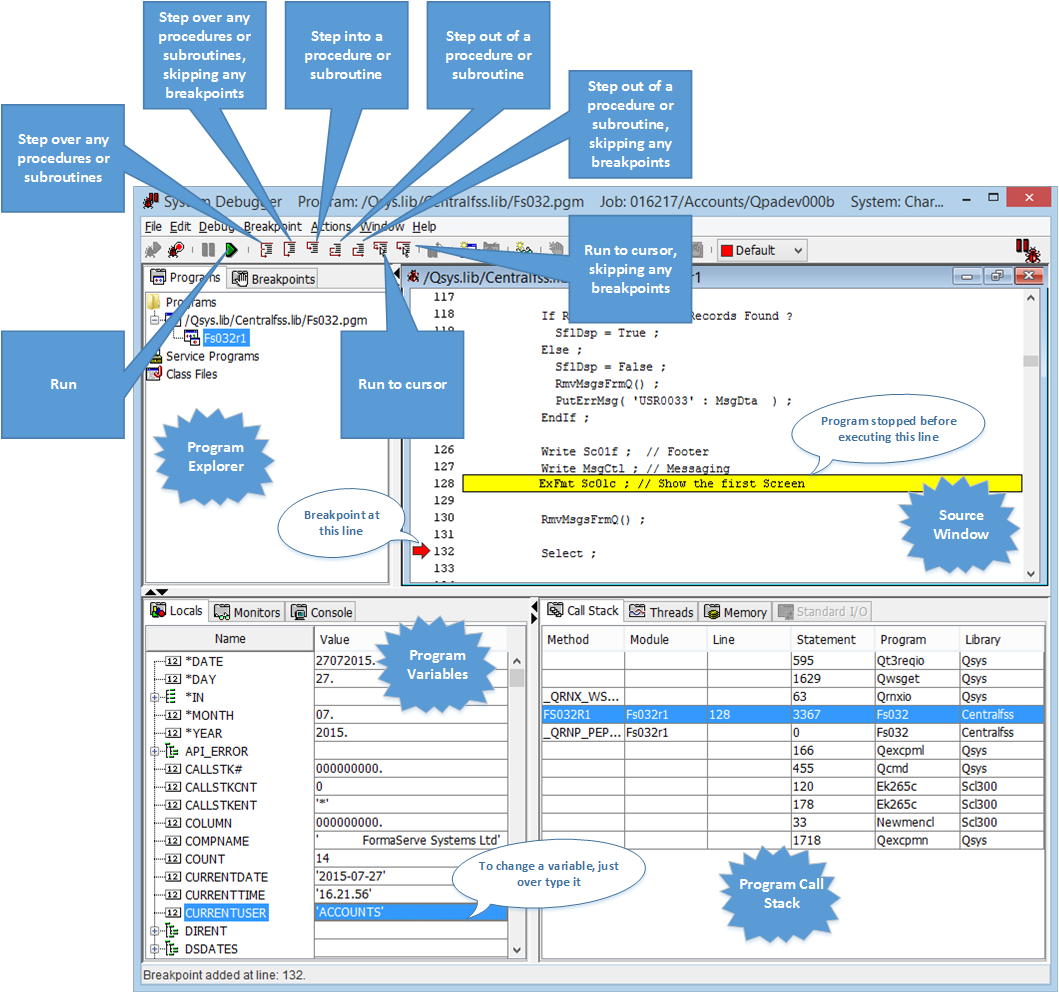Viewport: 1059px width, 993px height.
Task: Click the Pause icon in the toolbar
Action: tap(208, 250)
